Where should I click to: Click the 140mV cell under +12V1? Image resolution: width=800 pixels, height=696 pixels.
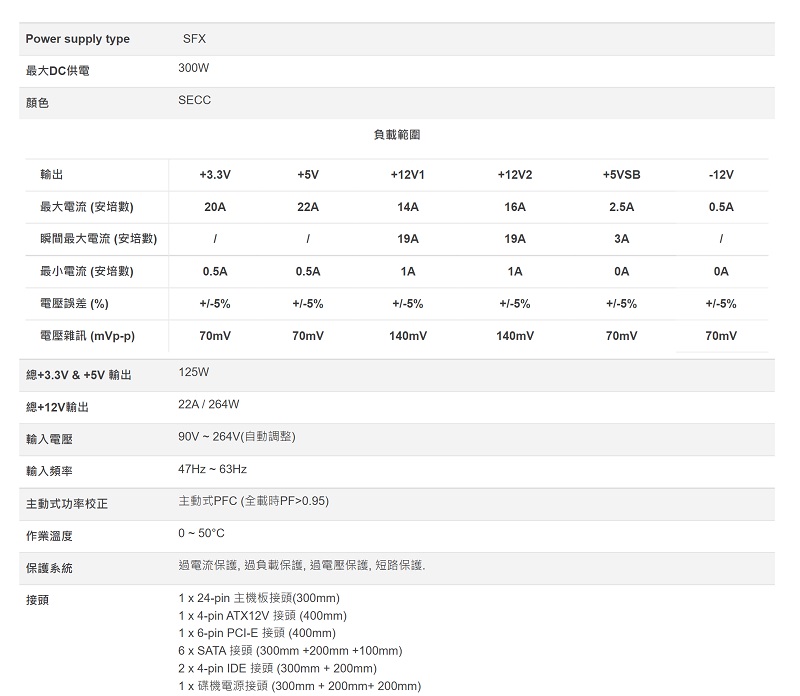pos(408,336)
